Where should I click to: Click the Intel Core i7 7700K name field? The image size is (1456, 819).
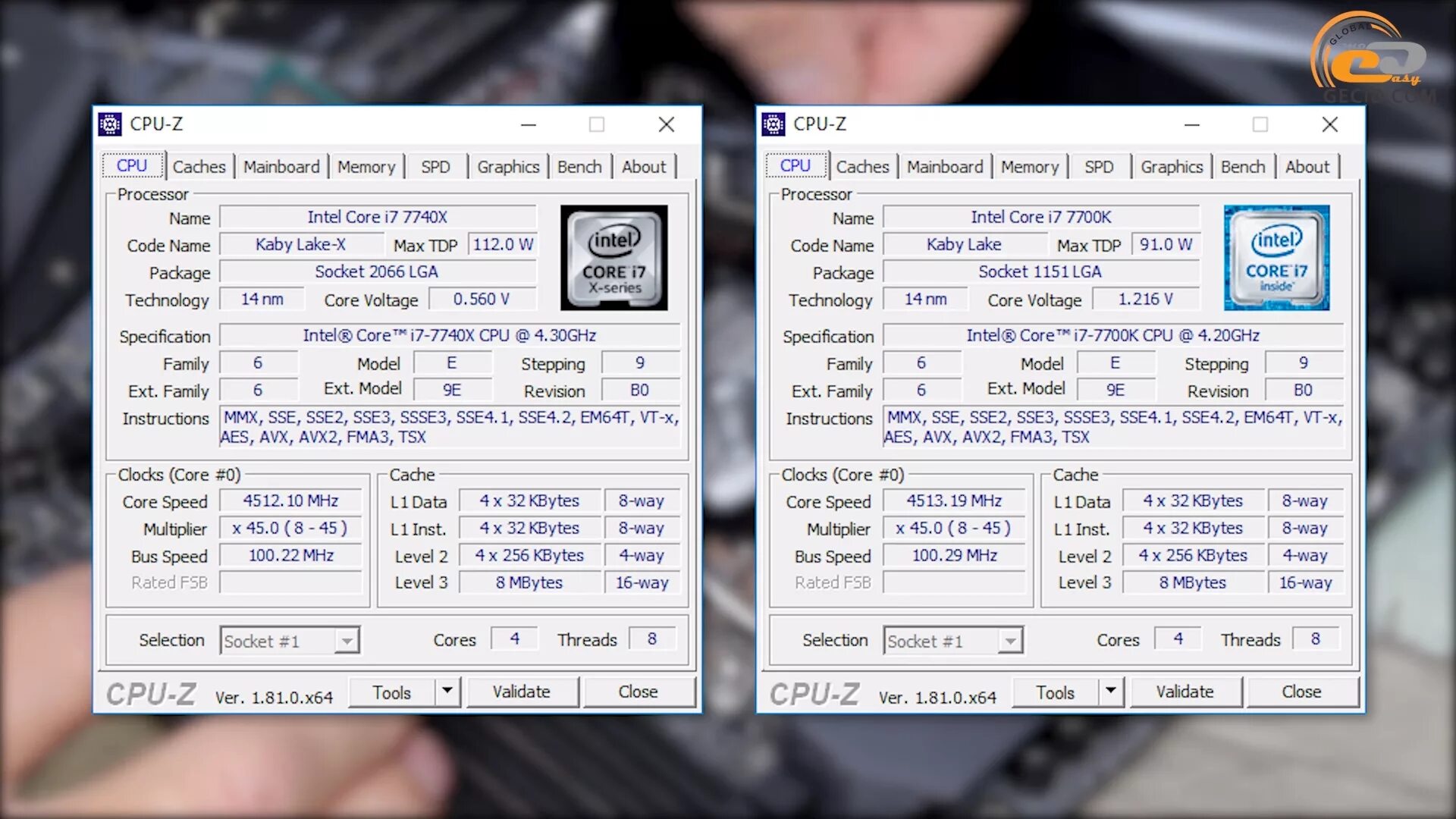tap(1041, 217)
